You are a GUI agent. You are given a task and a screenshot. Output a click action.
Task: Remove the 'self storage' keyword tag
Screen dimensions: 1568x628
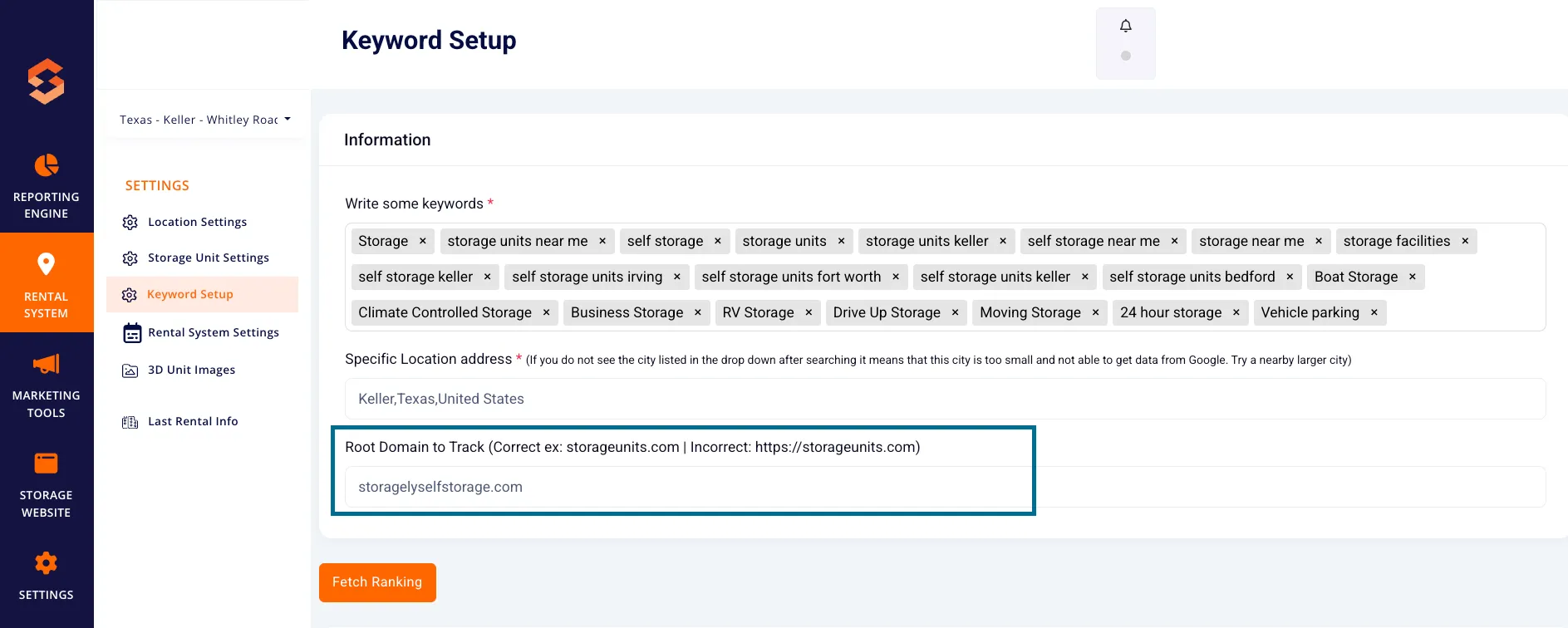(x=718, y=241)
